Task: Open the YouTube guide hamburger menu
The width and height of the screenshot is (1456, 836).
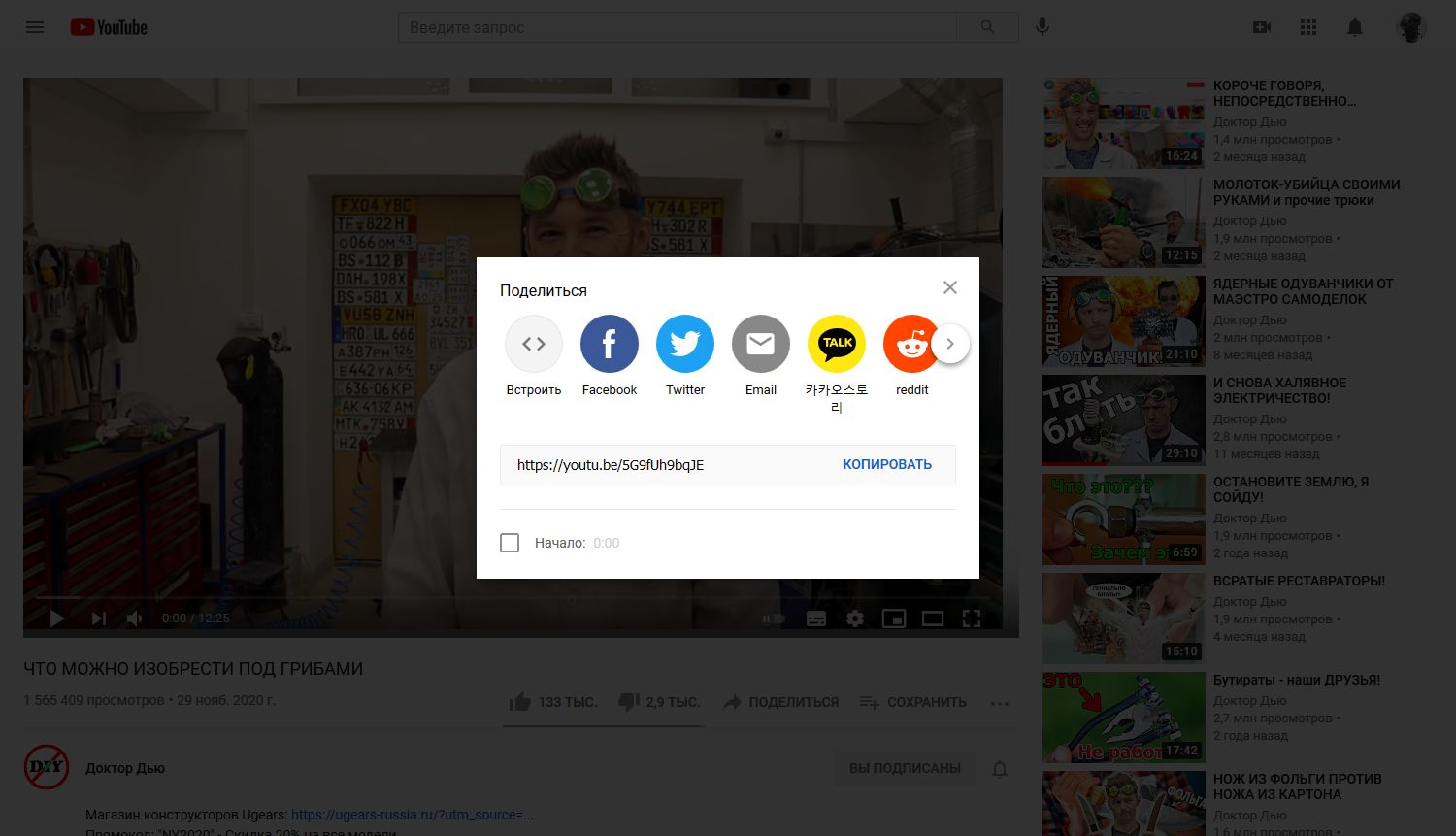Action: click(x=35, y=27)
